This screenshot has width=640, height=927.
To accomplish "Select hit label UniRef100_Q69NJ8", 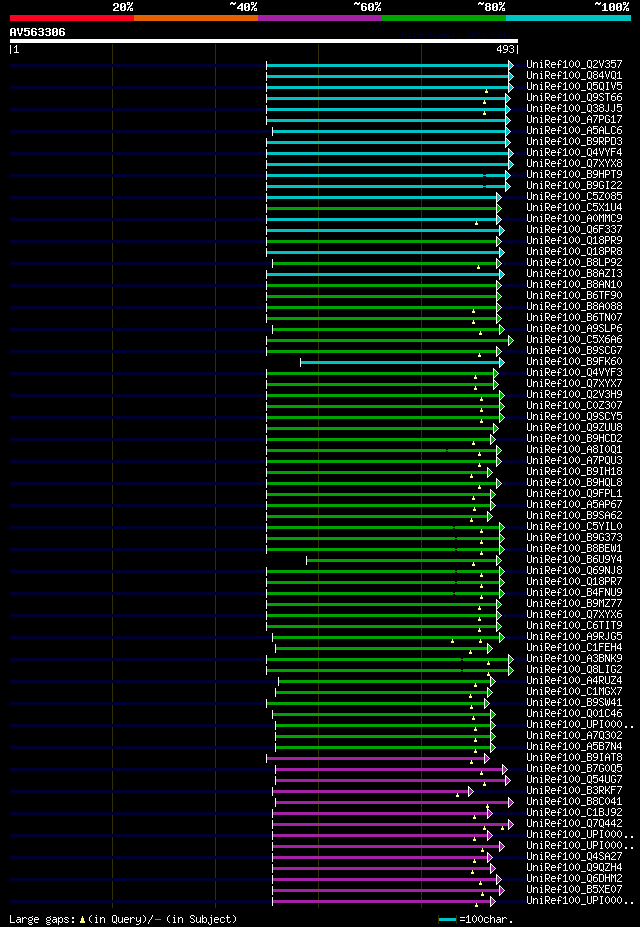I will click(574, 571).
